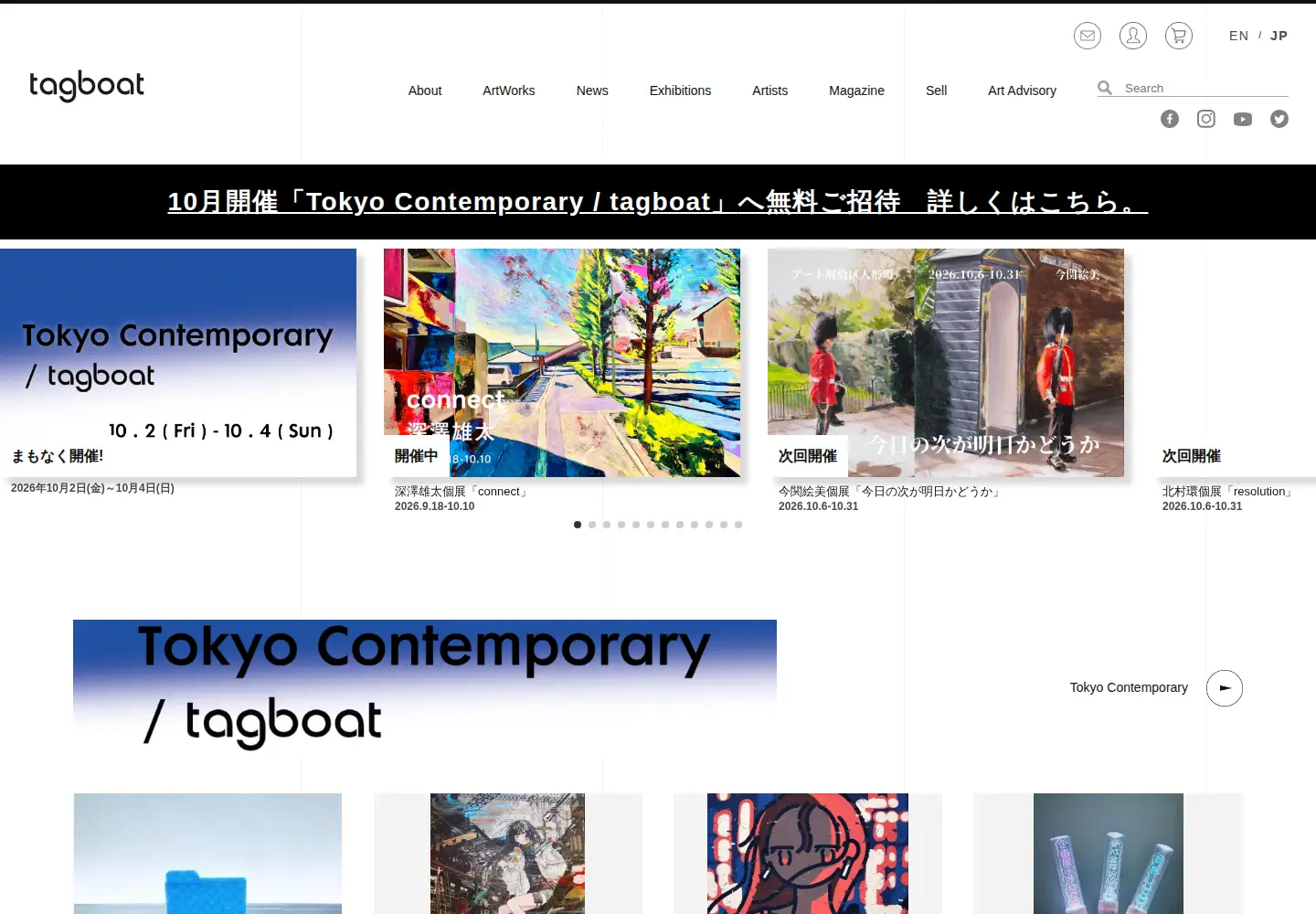Switch language to EN
The image size is (1316, 914).
[x=1238, y=36]
